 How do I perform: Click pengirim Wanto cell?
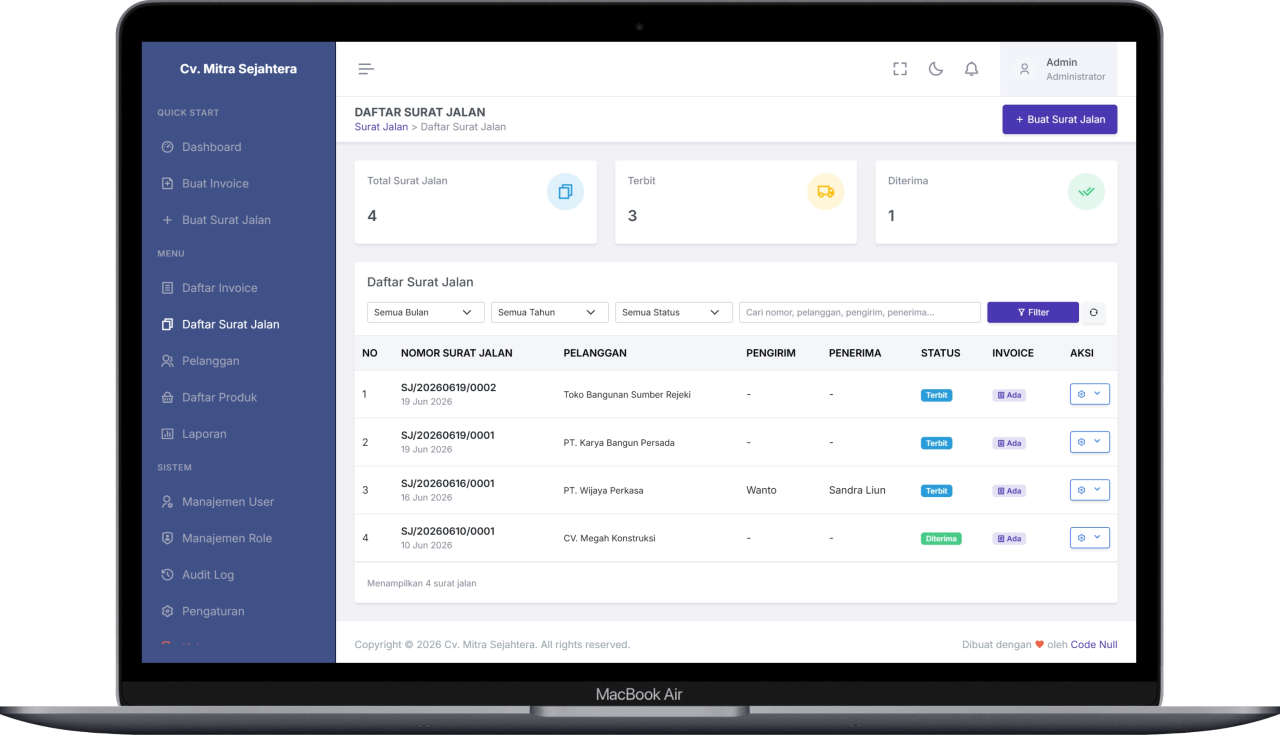(761, 490)
